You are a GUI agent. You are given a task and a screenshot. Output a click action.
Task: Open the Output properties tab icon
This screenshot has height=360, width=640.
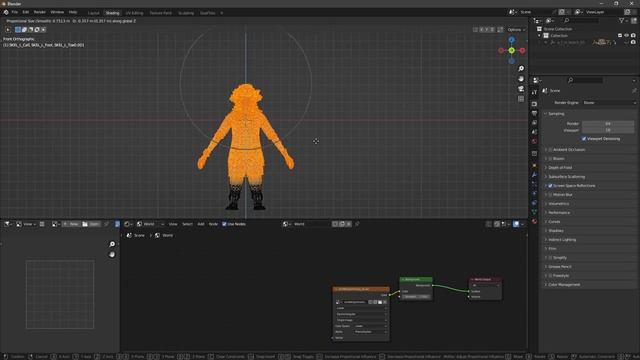[534, 113]
